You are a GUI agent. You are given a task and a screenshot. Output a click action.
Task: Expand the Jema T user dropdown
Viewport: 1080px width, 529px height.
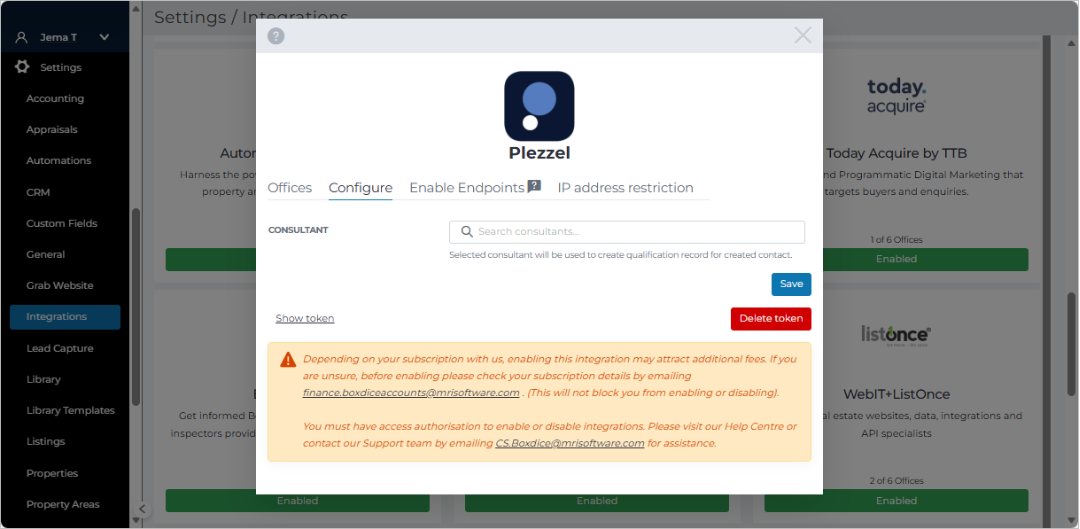104,37
